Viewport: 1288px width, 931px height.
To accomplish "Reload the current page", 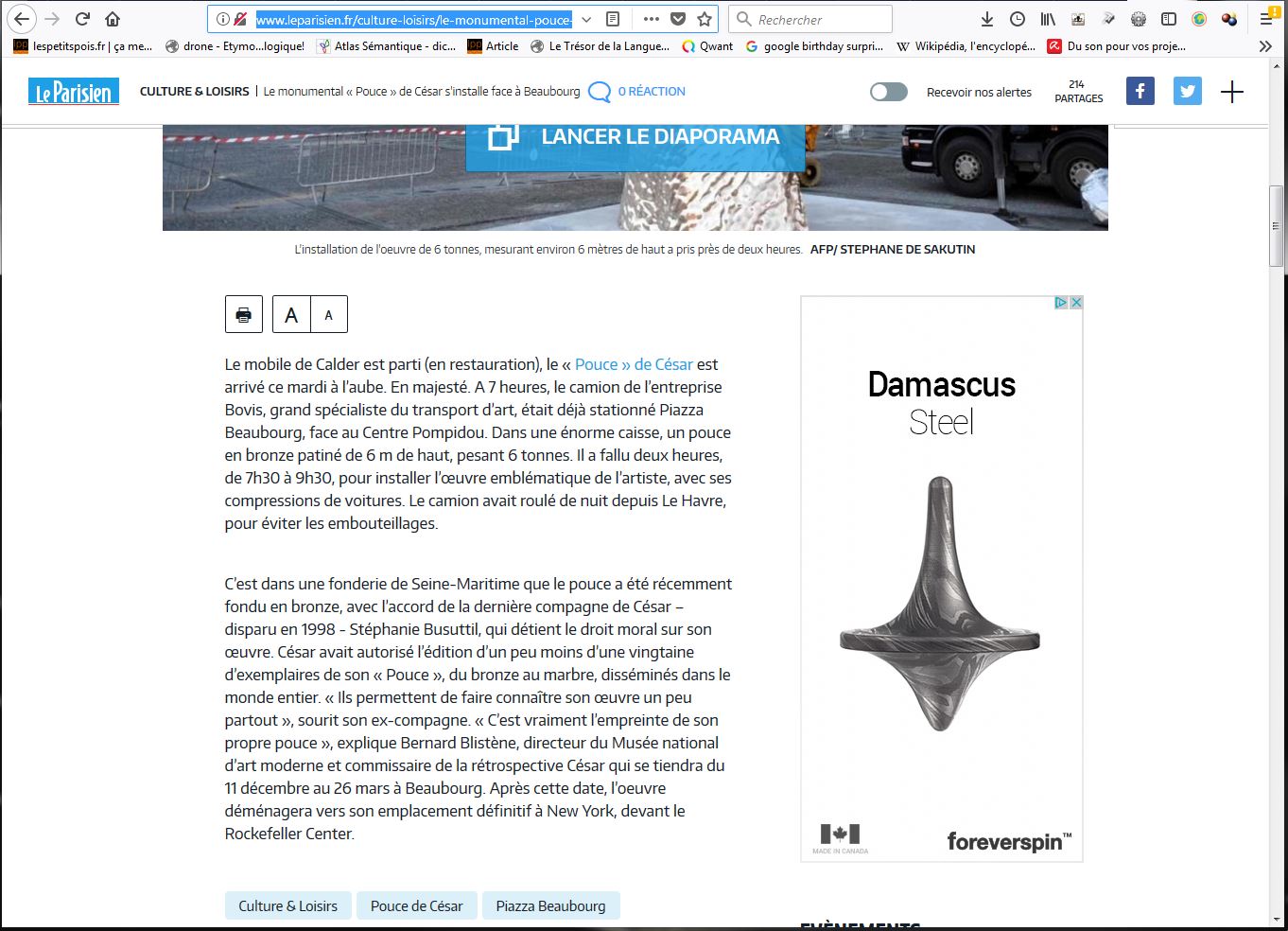I will click(82, 19).
